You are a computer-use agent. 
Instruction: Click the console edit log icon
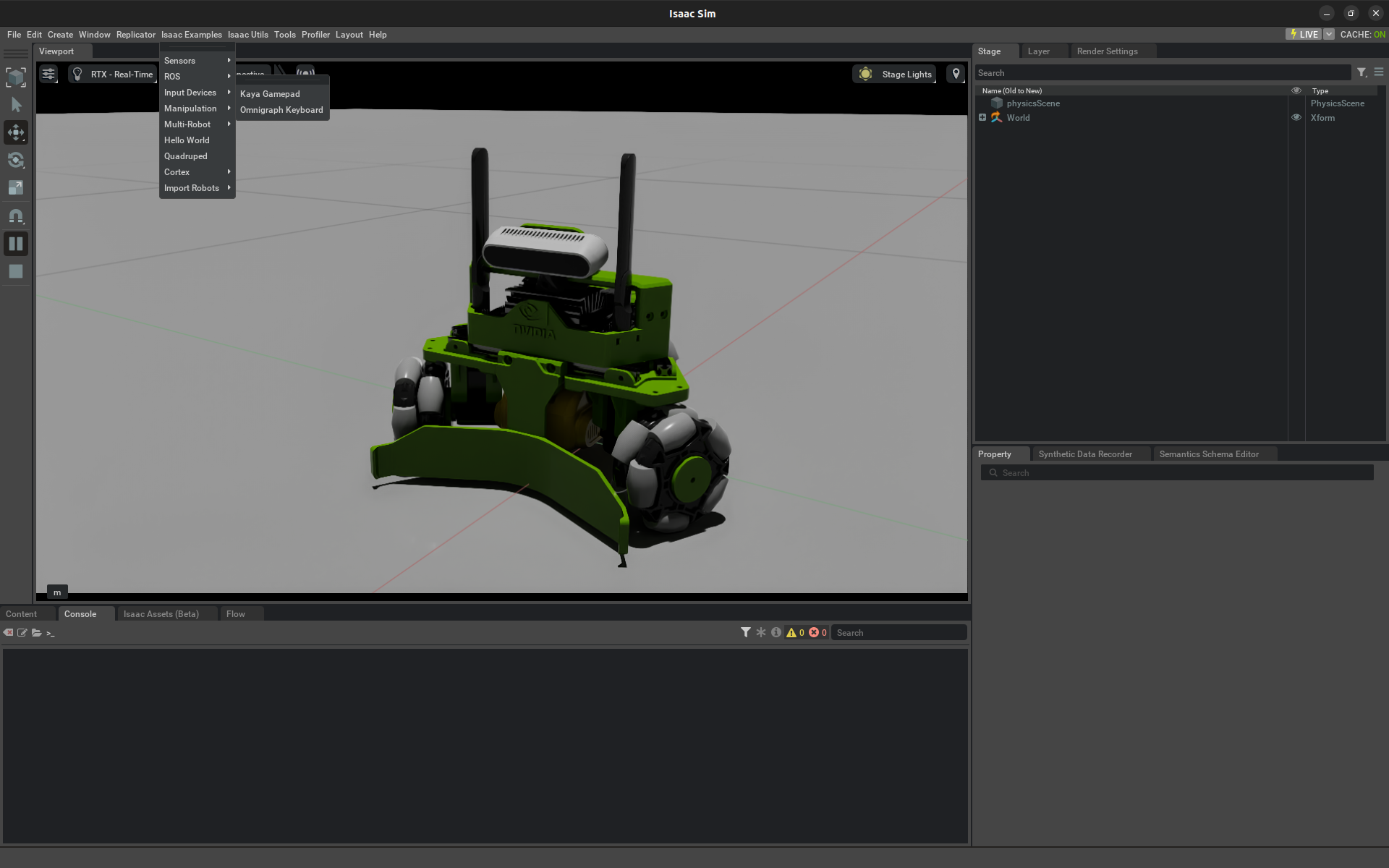pyautogui.click(x=22, y=632)
